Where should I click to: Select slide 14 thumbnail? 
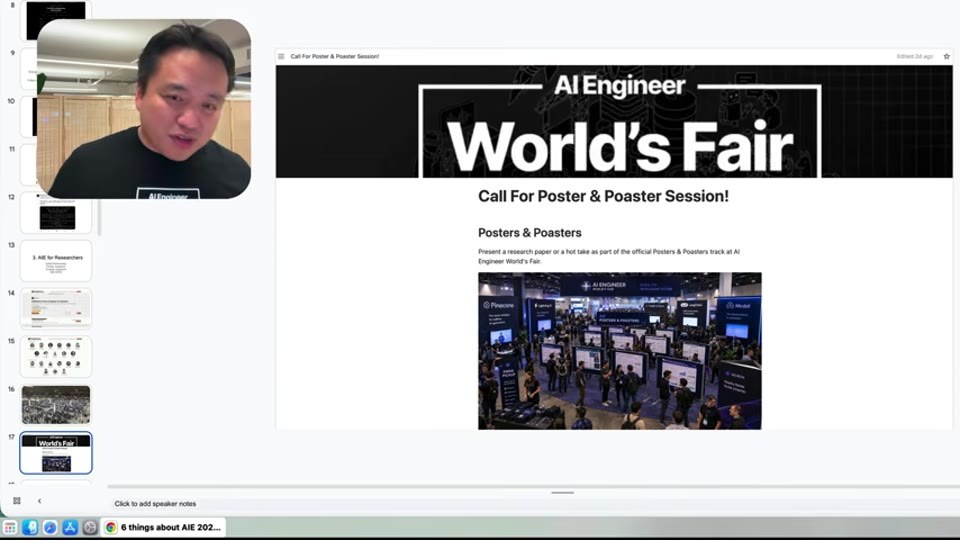coord(56,309)
